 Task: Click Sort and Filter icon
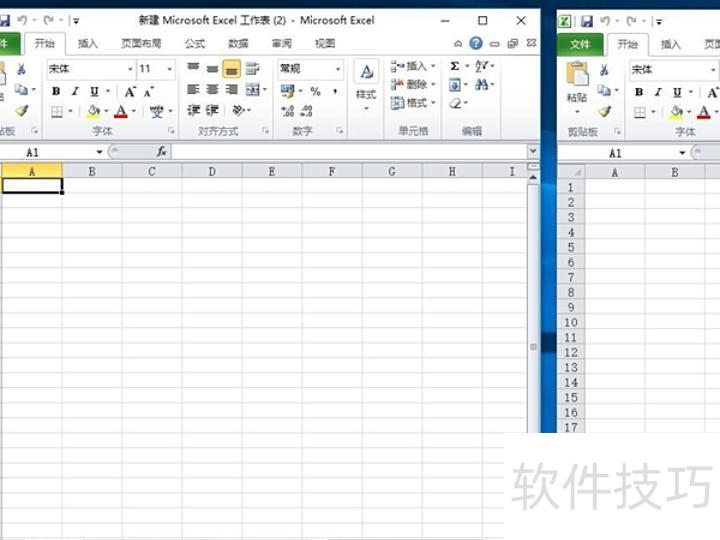click(x=481, y=66)
